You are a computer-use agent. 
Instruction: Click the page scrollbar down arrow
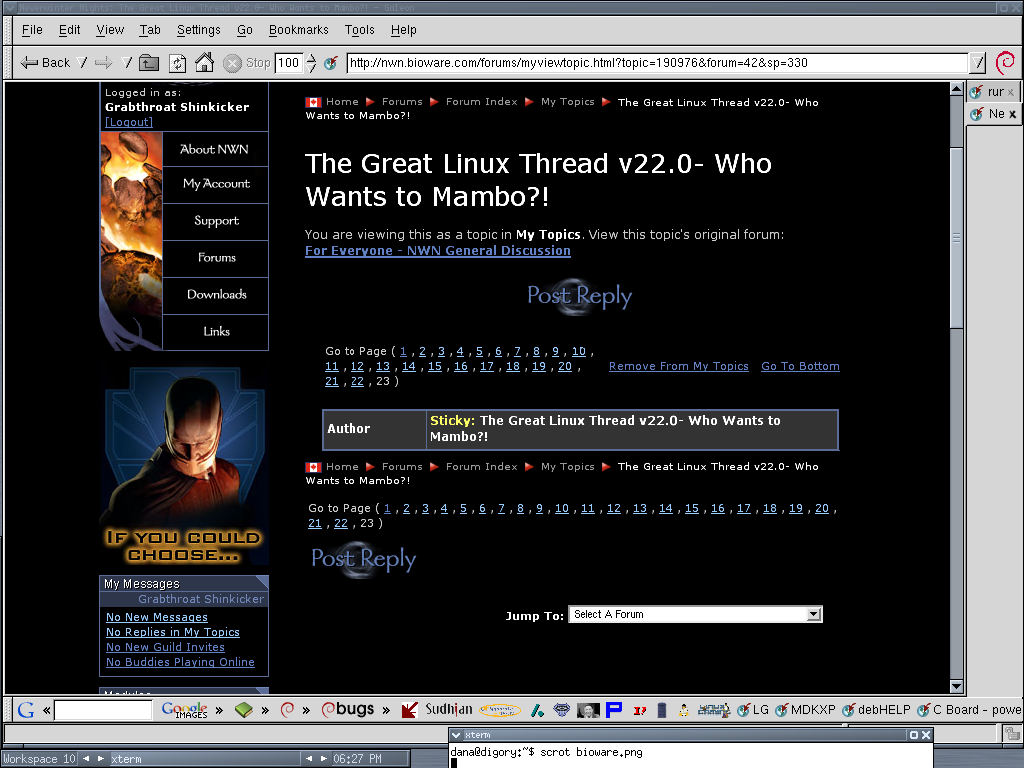tap(956, 686)
